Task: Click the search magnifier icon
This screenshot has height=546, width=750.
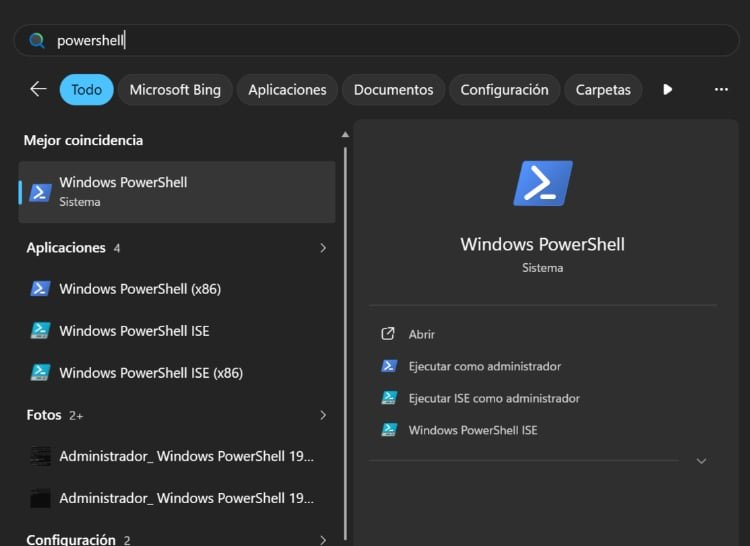Action: [x=37, y=41]
